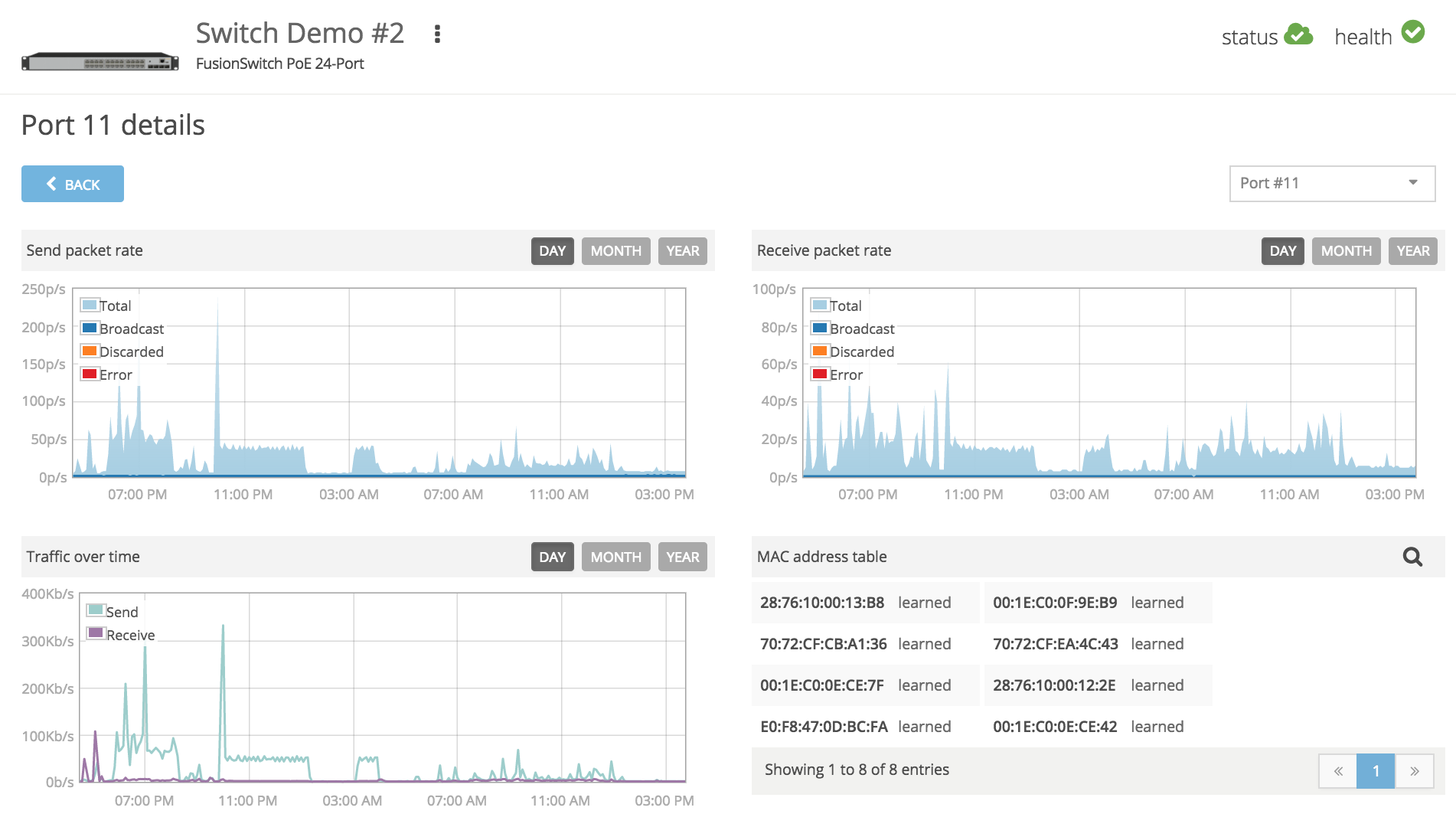
Task: Switch Send packet rate to MONTH
Action: point(616,251)
